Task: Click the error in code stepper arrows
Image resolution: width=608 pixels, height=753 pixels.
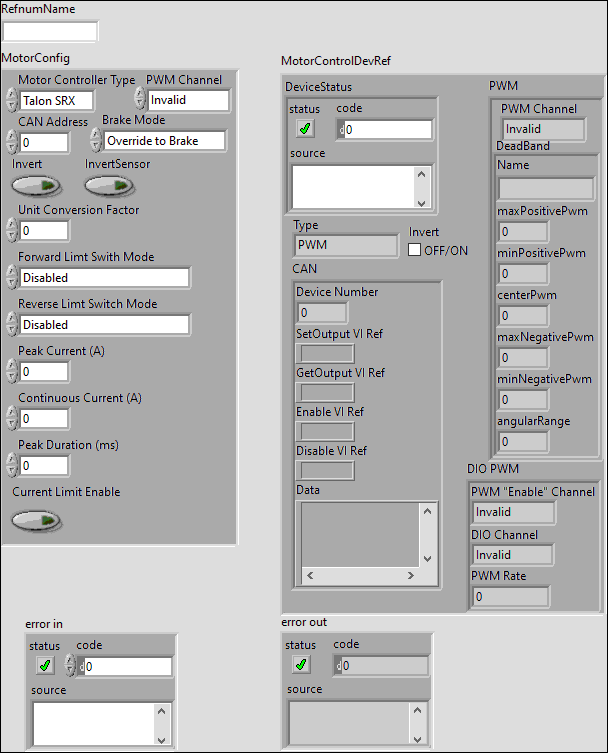Action: click(70, 666)
